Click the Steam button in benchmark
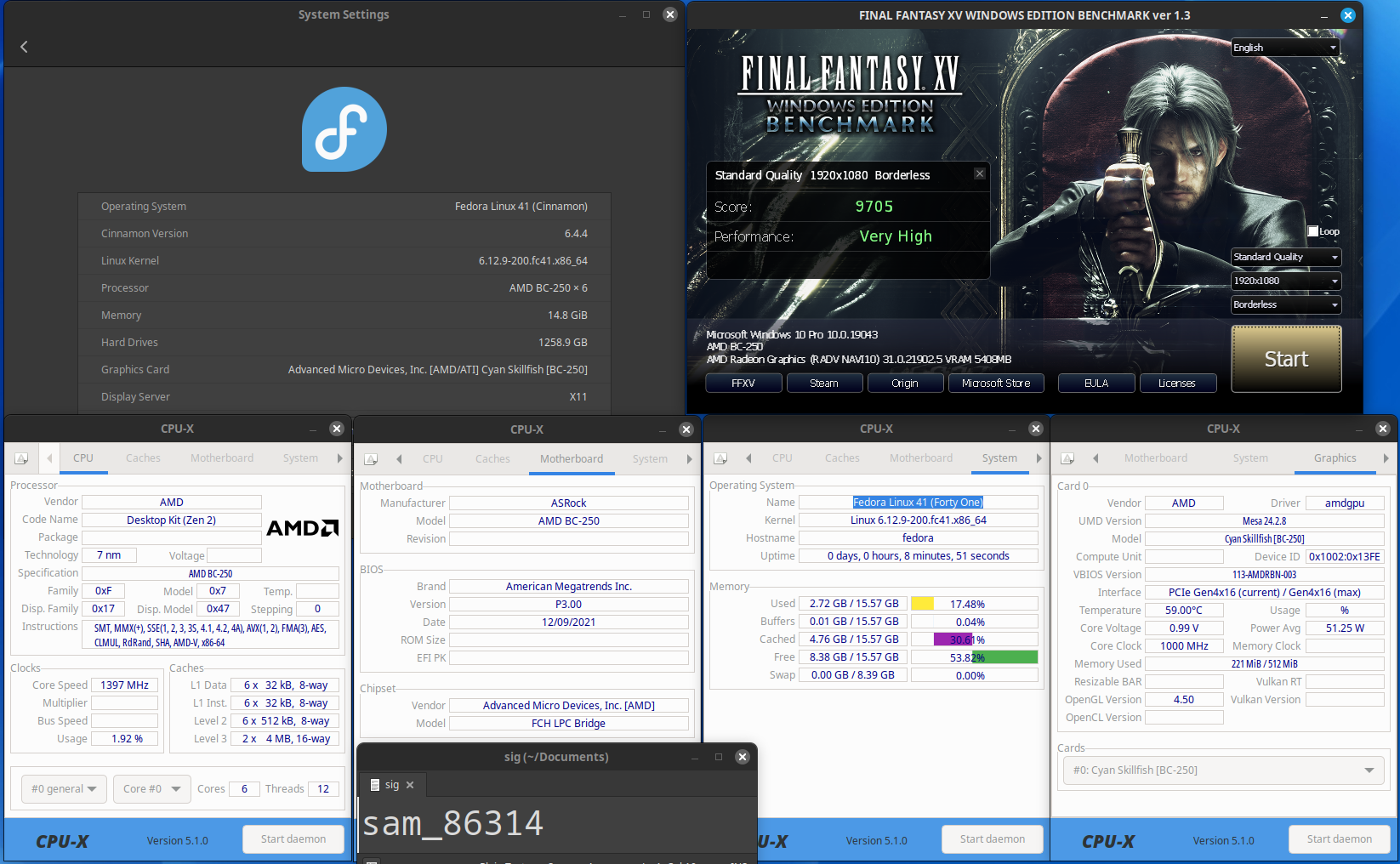This screenshot has width=1400, height=864. coord(824,384)
